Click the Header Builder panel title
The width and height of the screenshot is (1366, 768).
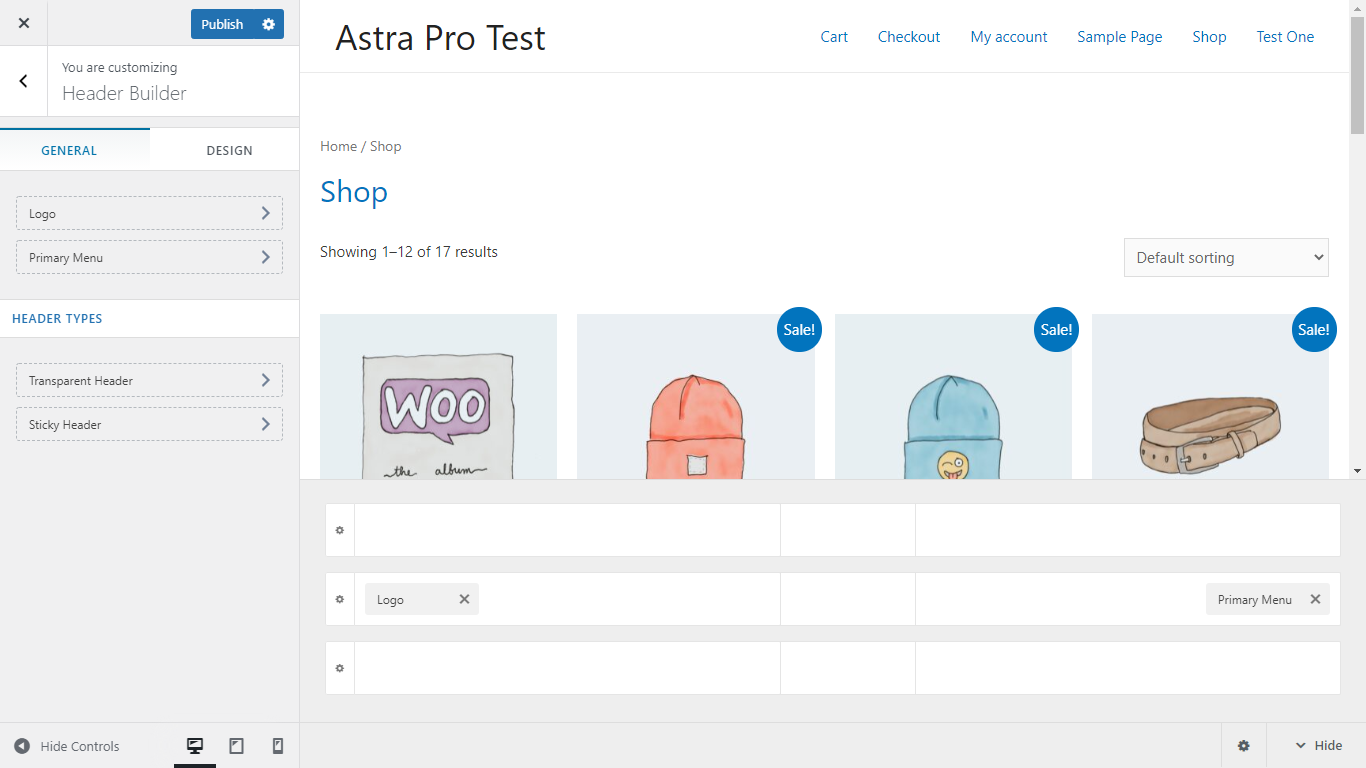click(x=124, y=93)
